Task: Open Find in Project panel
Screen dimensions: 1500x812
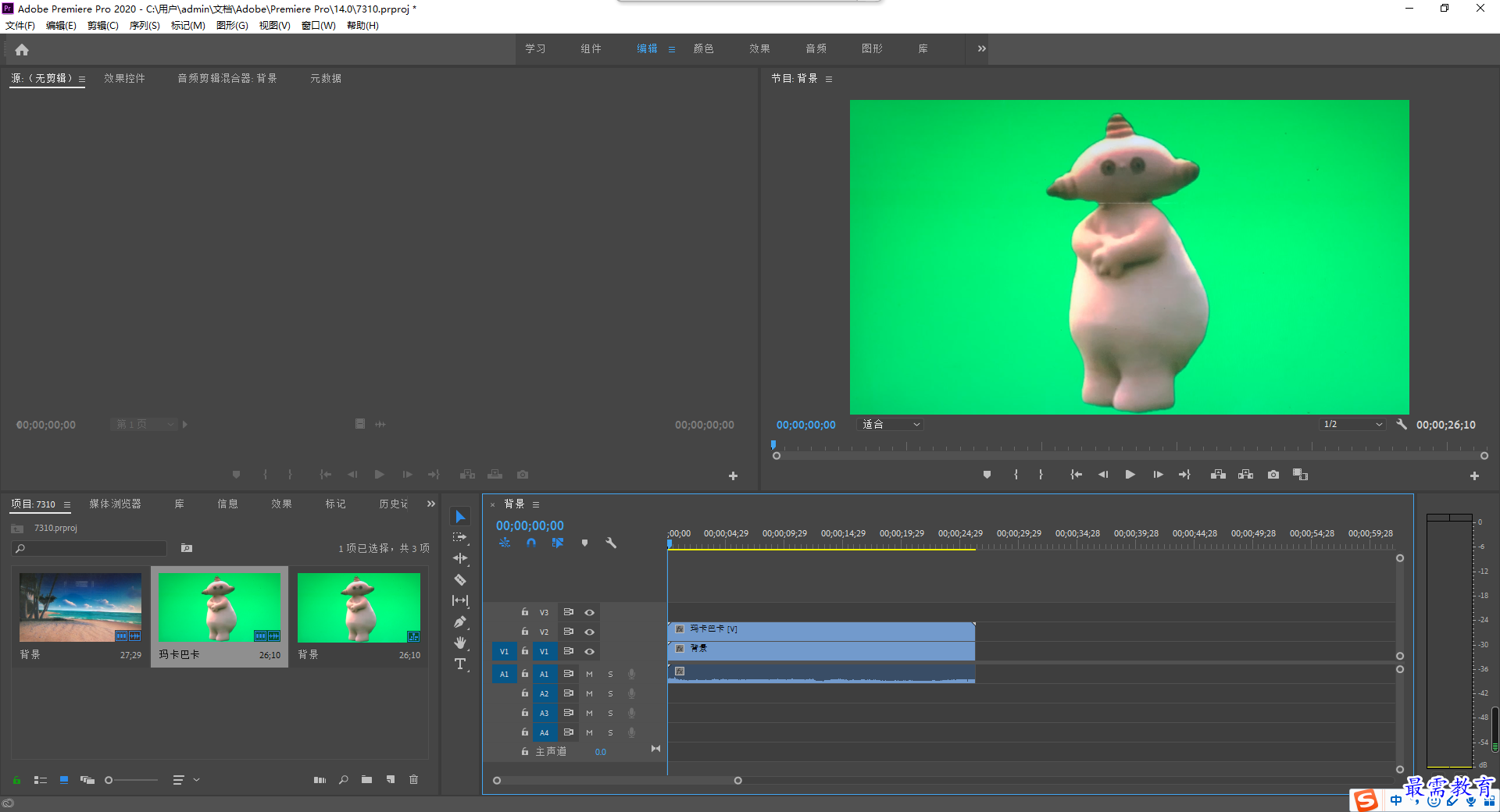Action: (x=343, y=779)
